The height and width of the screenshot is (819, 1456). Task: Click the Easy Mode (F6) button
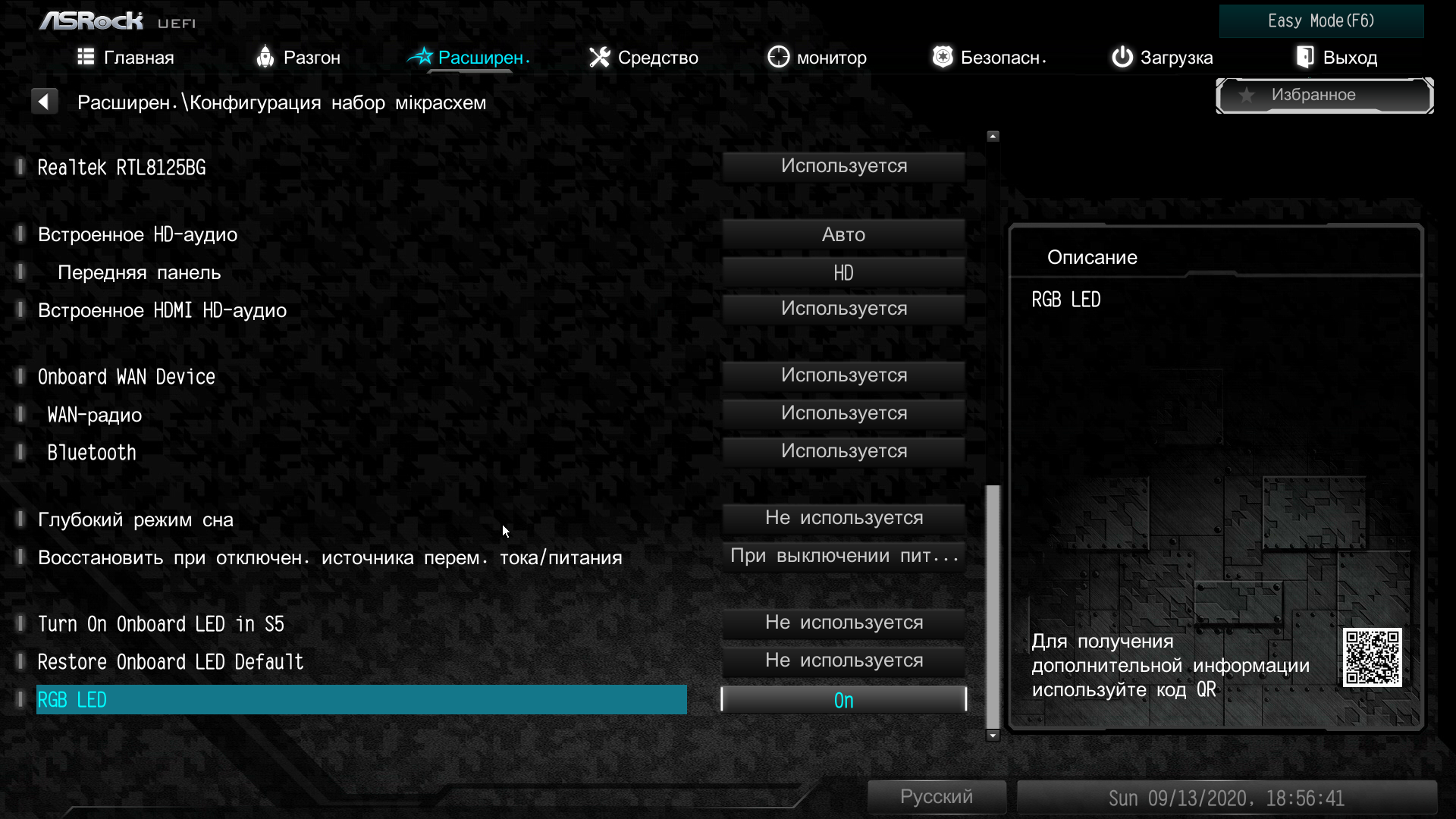[1320, 21]
